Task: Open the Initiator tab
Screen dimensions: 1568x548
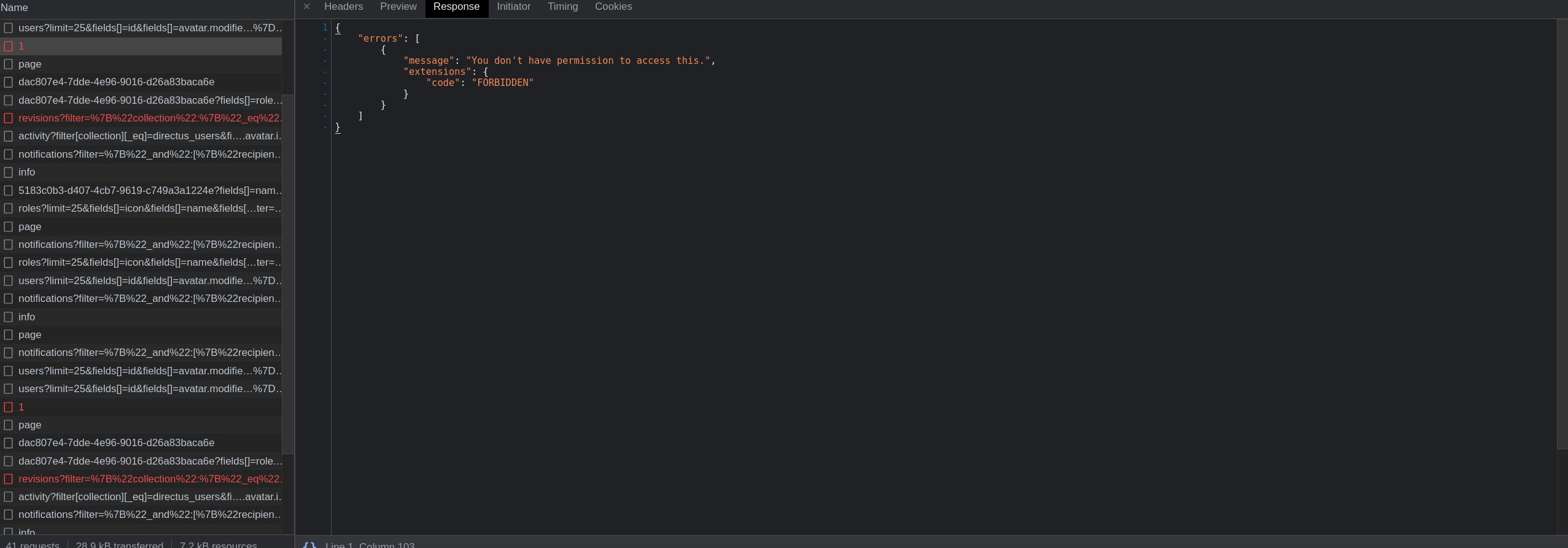Action: coord(513,7)
